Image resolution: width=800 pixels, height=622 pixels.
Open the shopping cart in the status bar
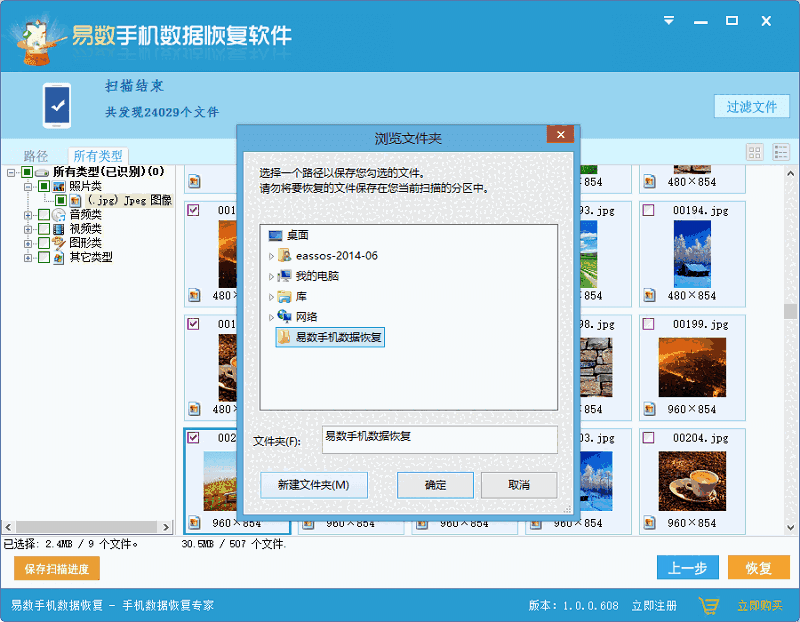pos(710,607)
